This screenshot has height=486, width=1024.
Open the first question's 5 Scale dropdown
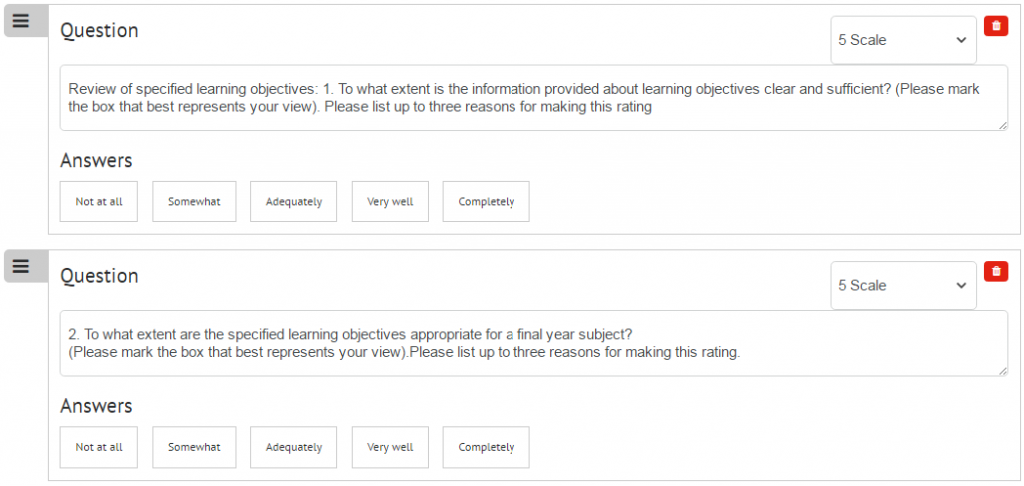pyautogui.click(x=903, y=40)
